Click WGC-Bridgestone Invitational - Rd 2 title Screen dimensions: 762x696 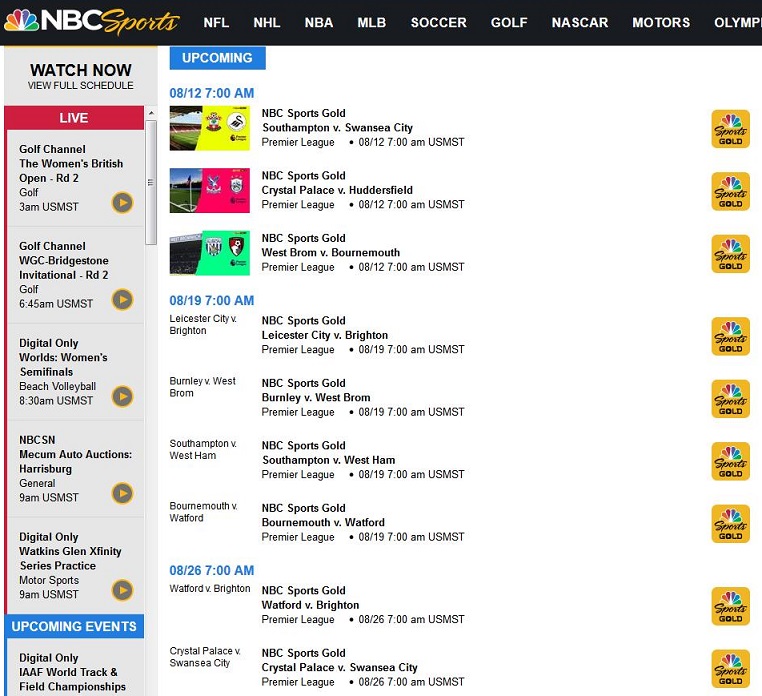point(64,268)
